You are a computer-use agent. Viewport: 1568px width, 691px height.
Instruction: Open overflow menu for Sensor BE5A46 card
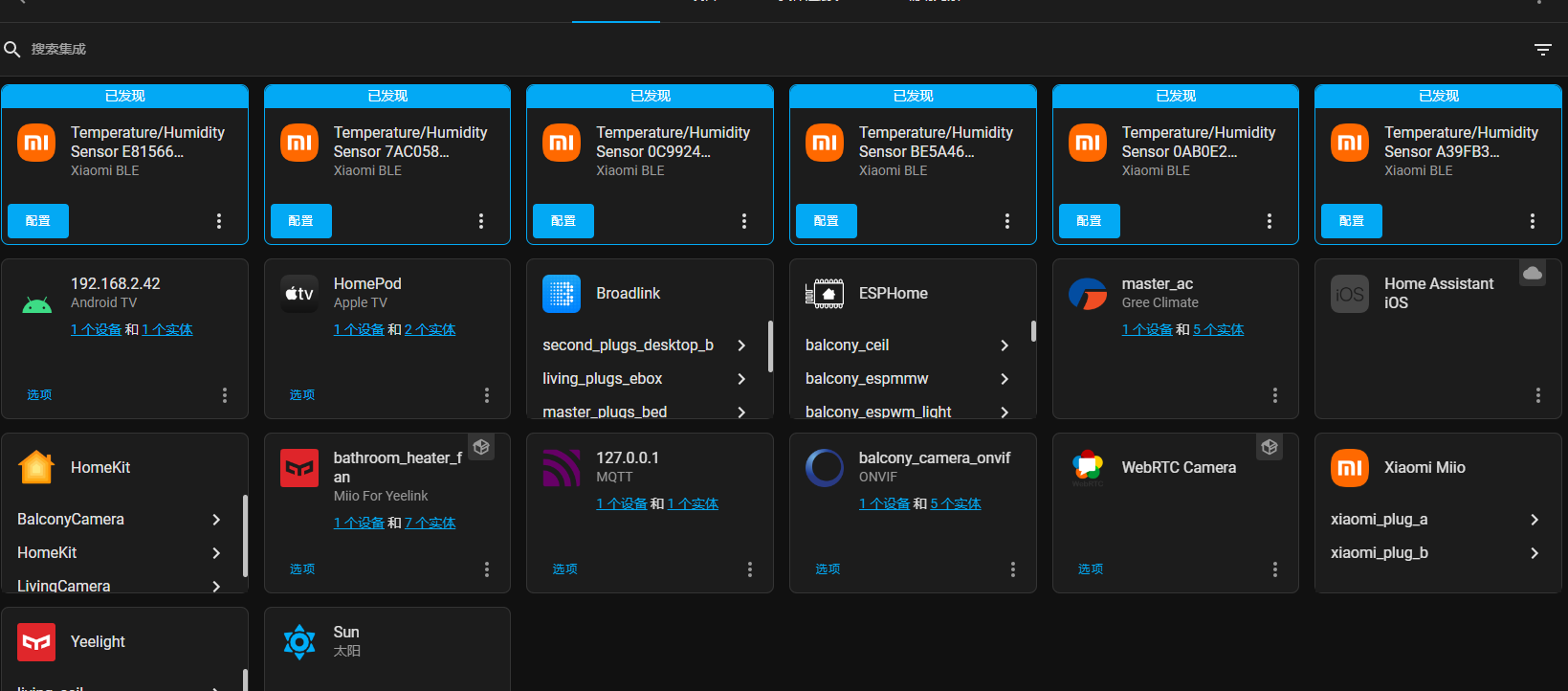(x=1007, y=221)
